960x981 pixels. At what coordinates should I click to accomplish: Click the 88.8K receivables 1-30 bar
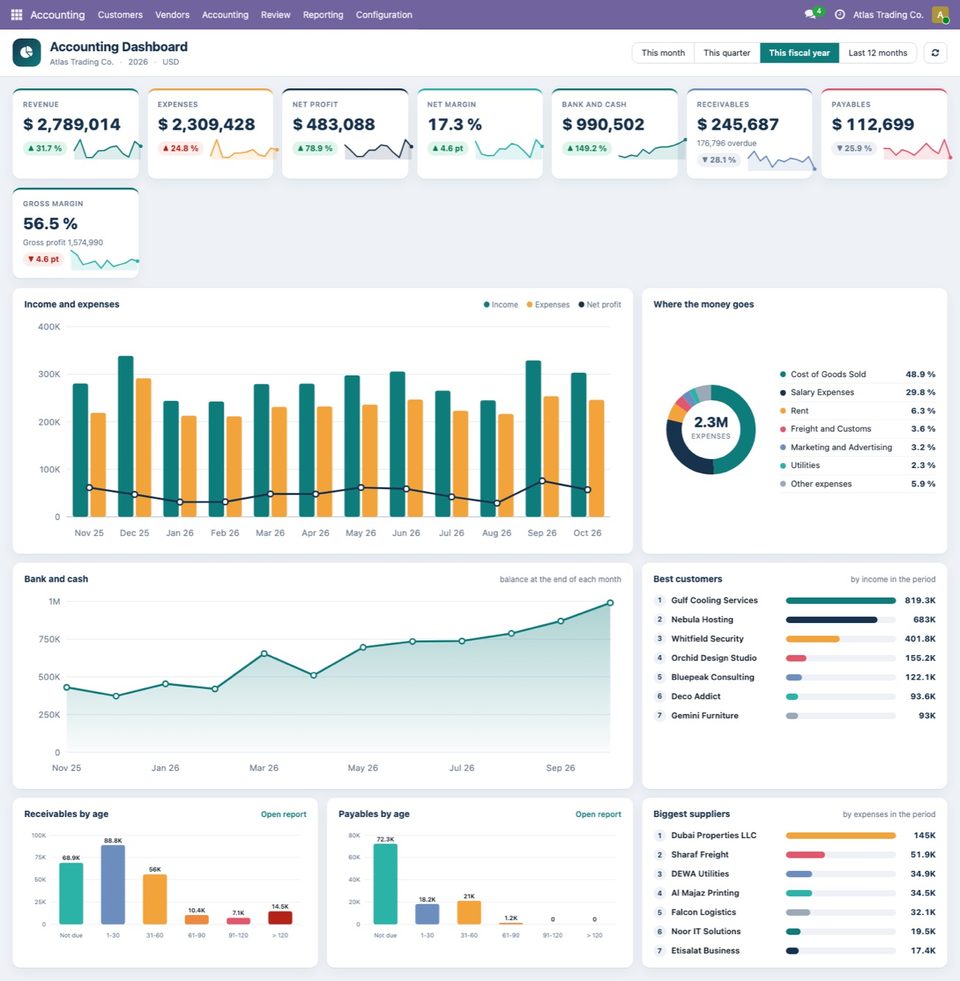(113, 885)
